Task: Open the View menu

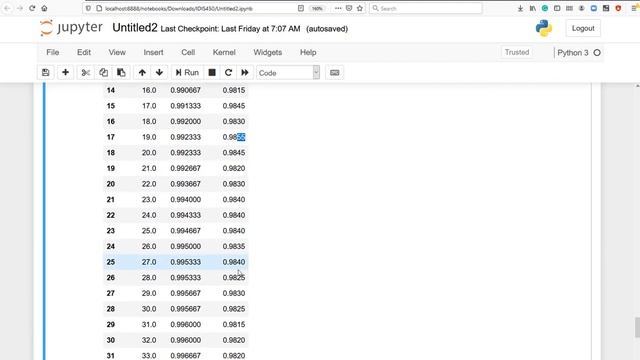Action: tap(117, 52)
